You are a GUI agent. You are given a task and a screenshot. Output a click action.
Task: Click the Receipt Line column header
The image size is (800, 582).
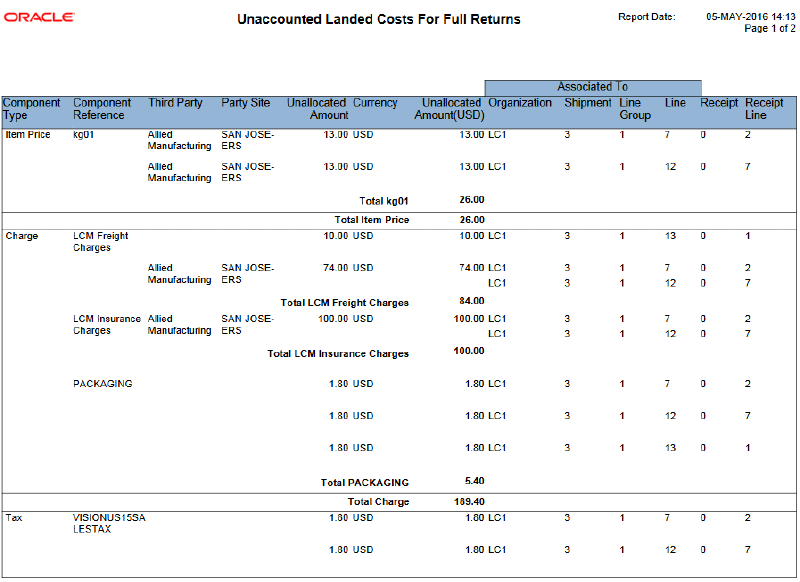[762, 109]
